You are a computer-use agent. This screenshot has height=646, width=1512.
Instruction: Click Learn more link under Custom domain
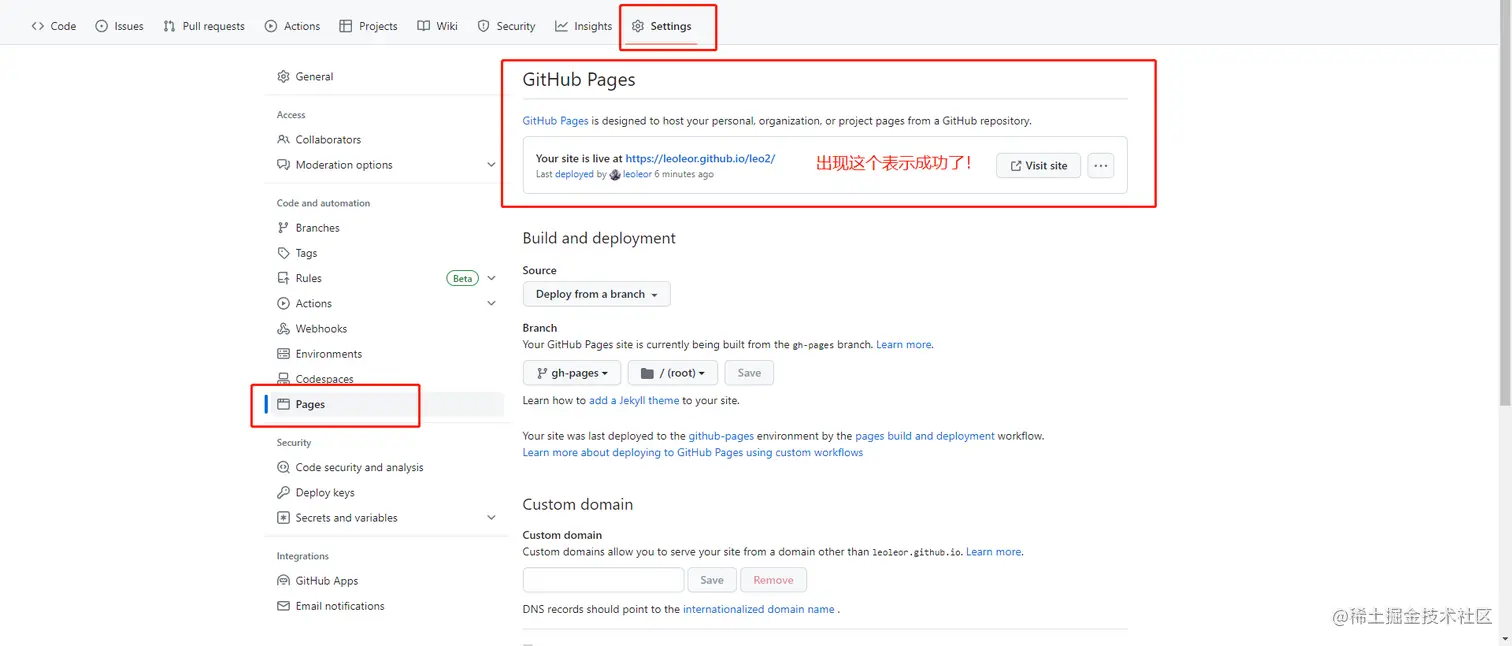pos(994,551)
